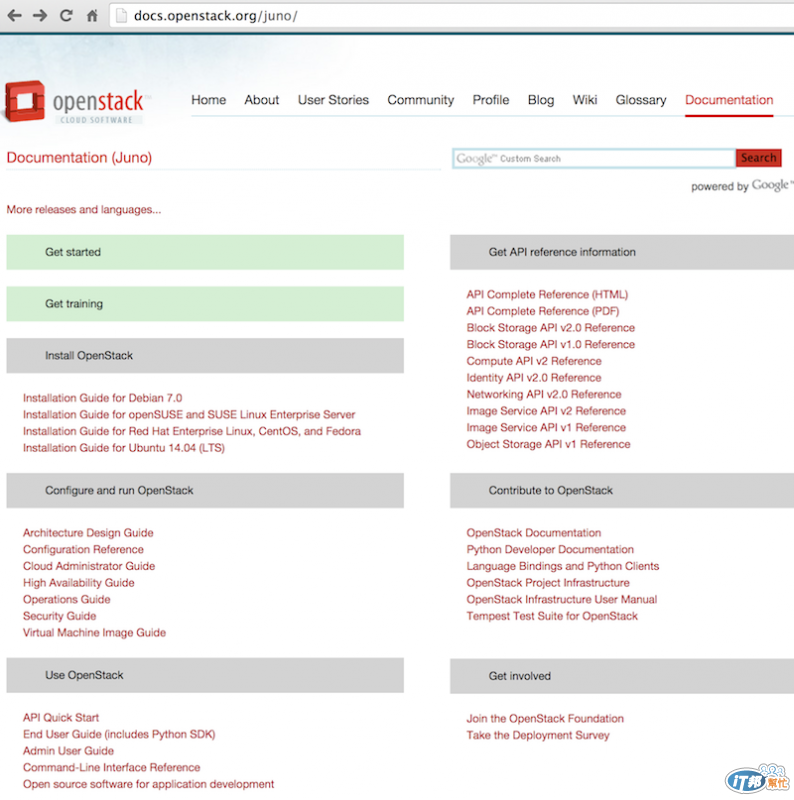This screenshot has height=800, width=794.
Task: Open OpenStack Documentation contribute link
Action: tap(534, 533)
